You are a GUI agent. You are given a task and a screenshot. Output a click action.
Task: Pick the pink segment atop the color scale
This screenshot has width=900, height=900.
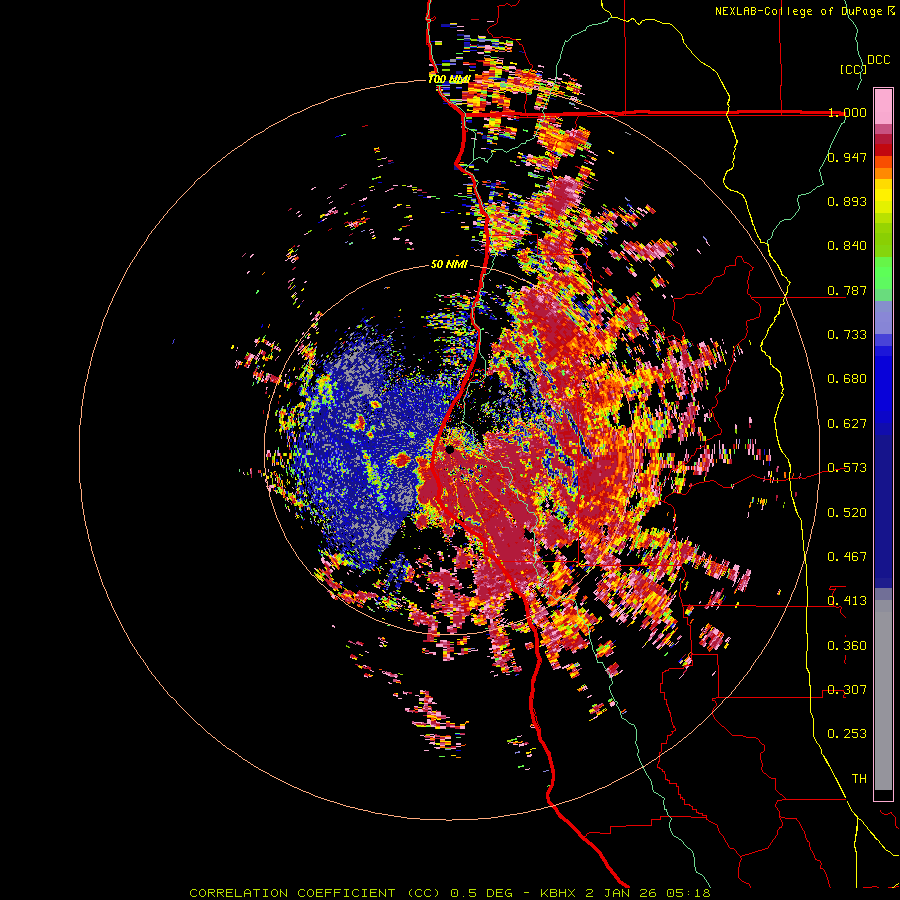point(883,106)
